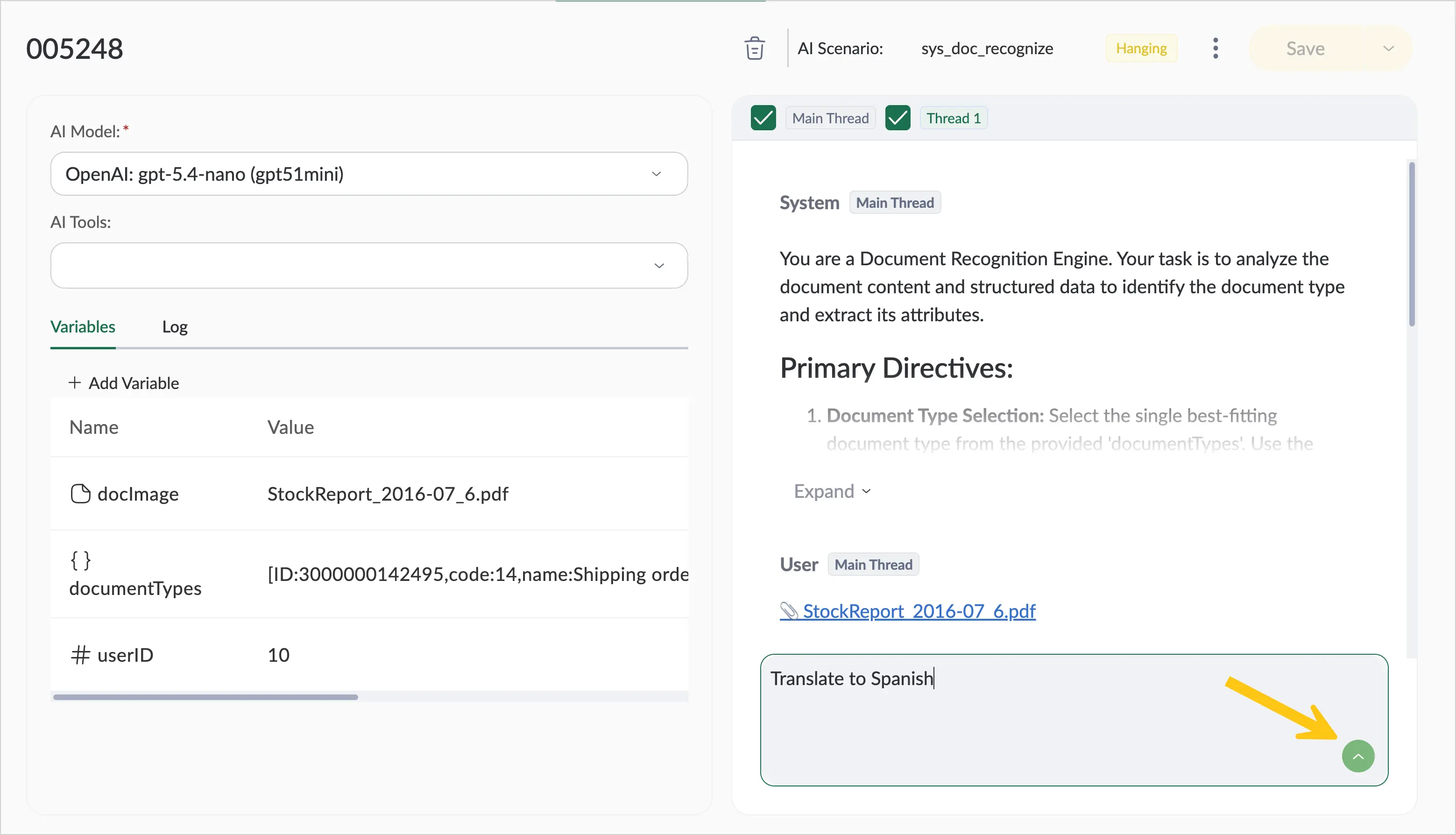
Task: Open the AI Model dropdown
Action: [369, 174]
